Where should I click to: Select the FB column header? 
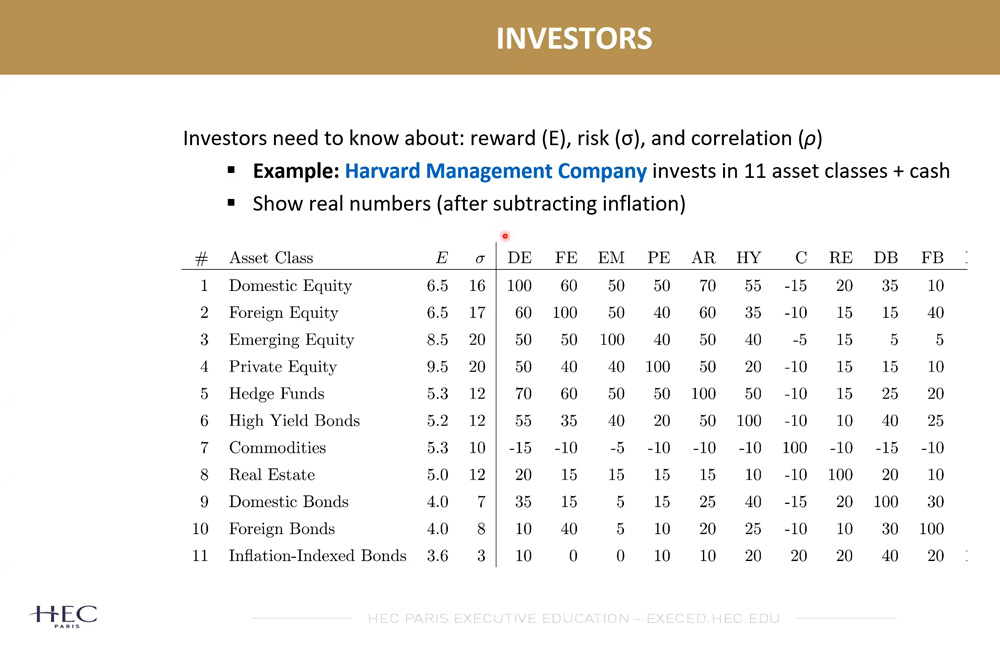(x=932, y=258)
